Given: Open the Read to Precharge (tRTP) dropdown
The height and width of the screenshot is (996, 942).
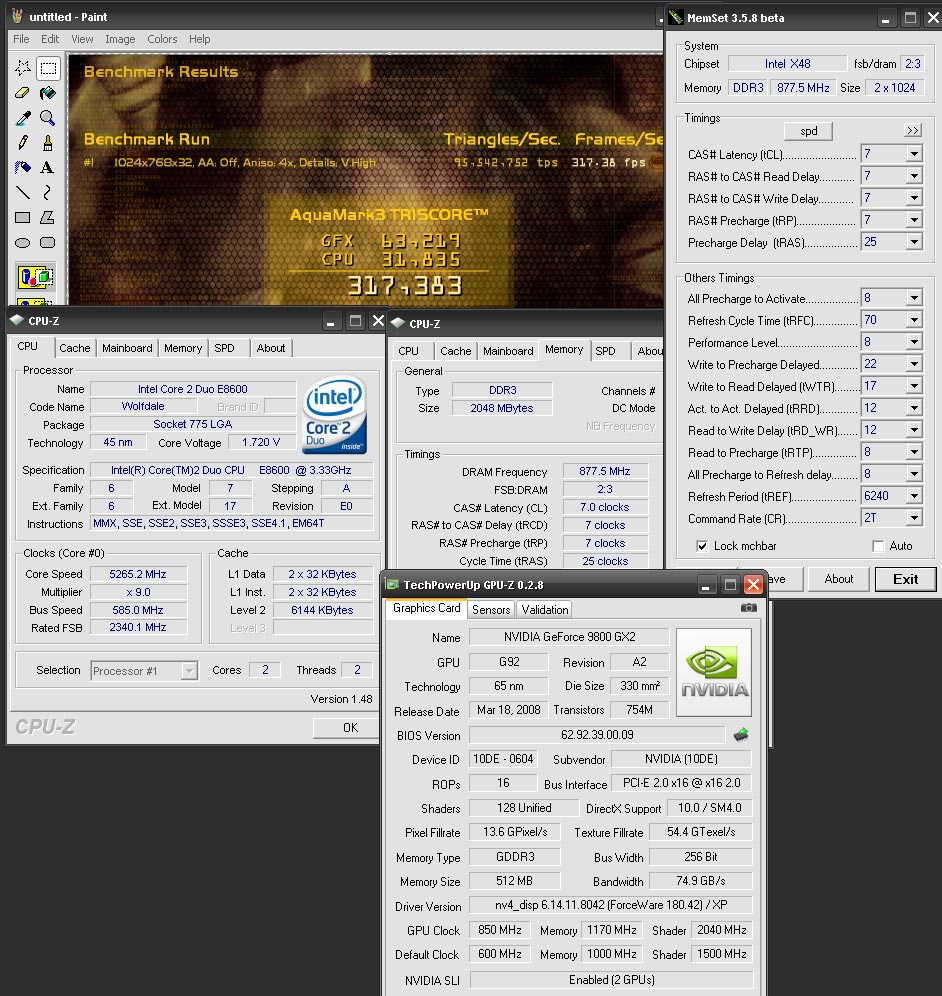Looking at the screenshot, I should coord(913,452).
